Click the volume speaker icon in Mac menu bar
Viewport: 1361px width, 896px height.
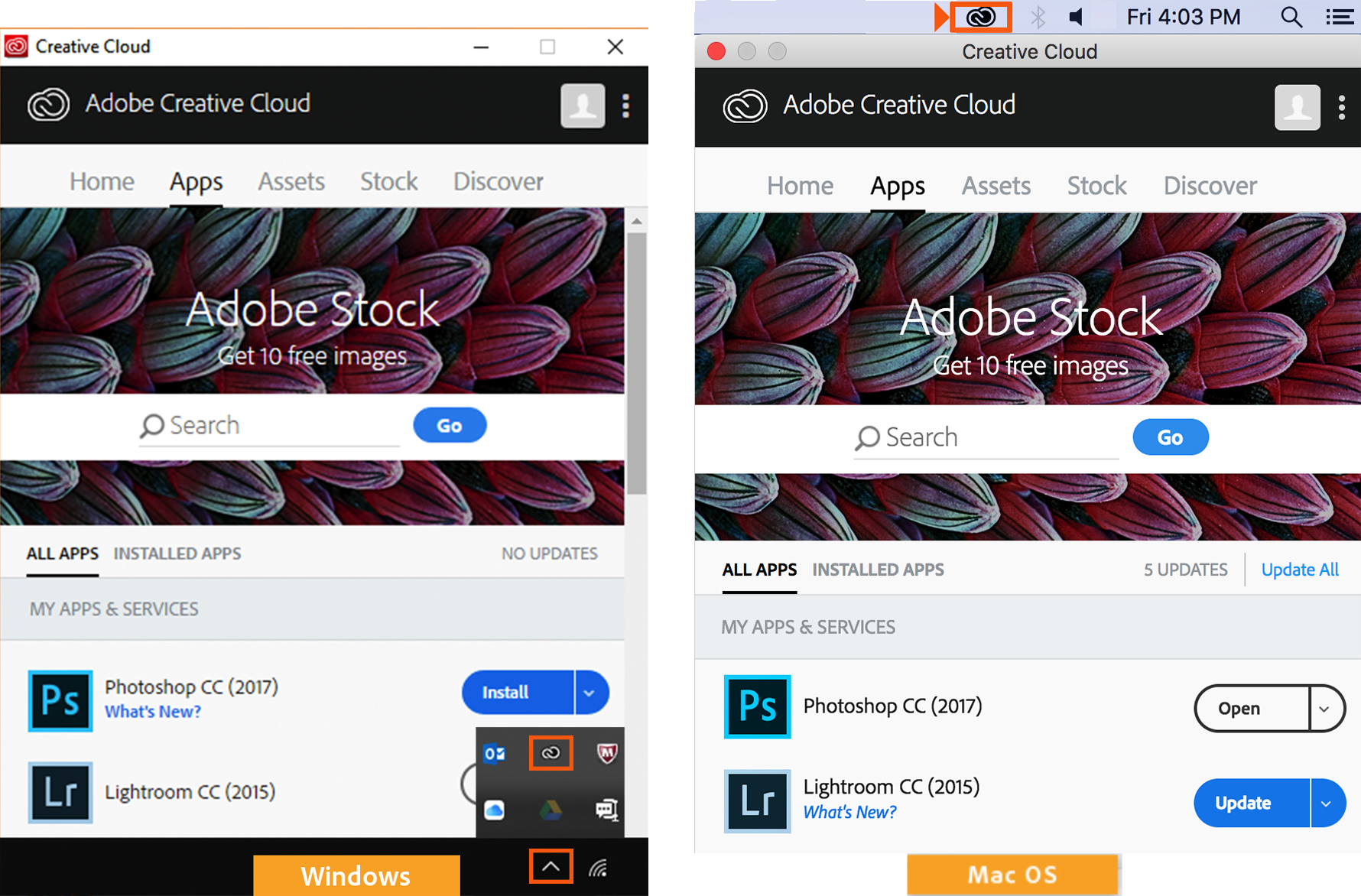click(1077, 17)
